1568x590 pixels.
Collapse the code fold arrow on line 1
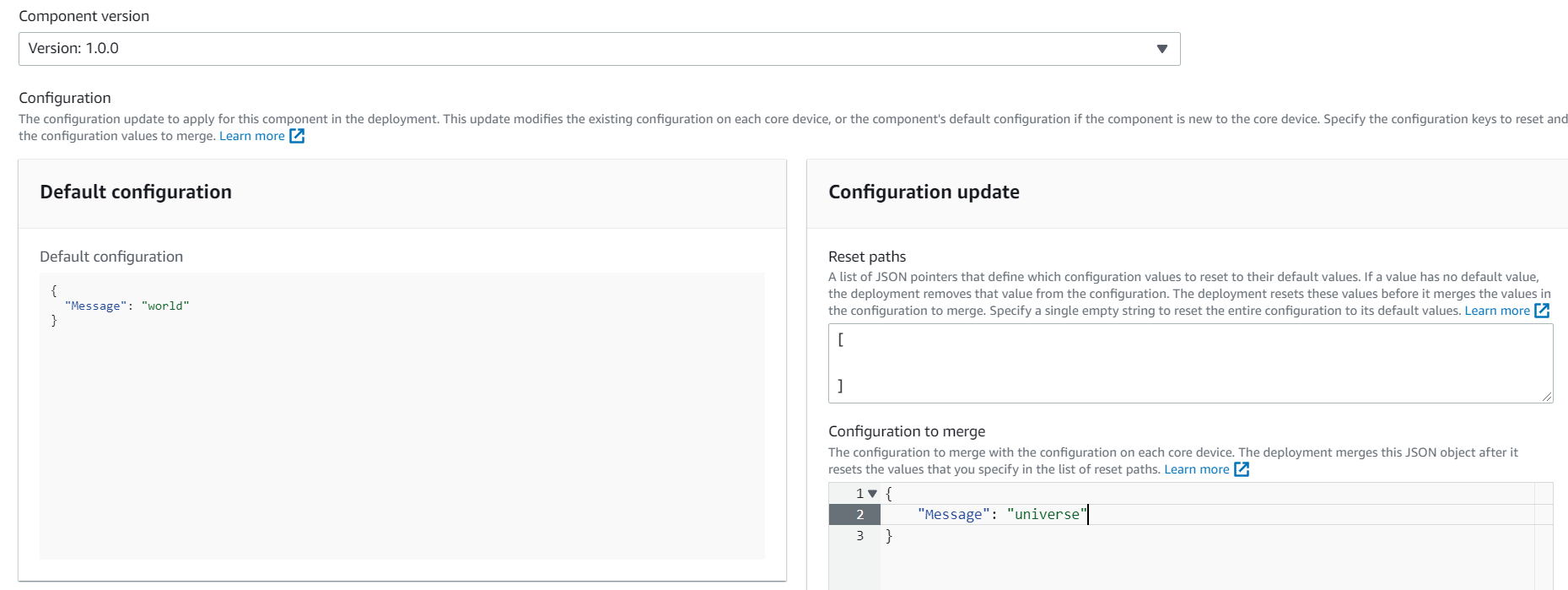[873, 494]
